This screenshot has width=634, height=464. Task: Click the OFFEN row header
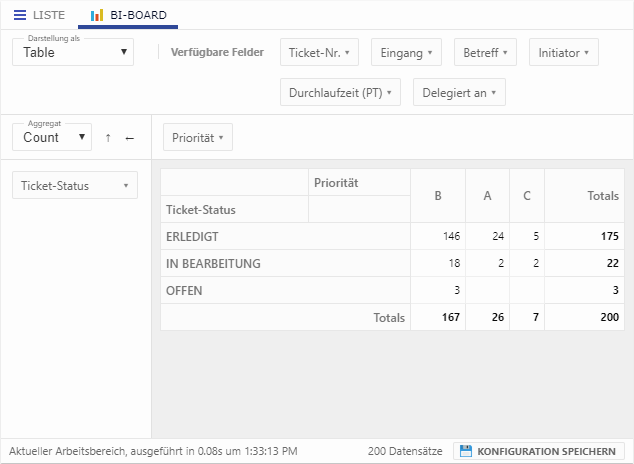point(185,291)
